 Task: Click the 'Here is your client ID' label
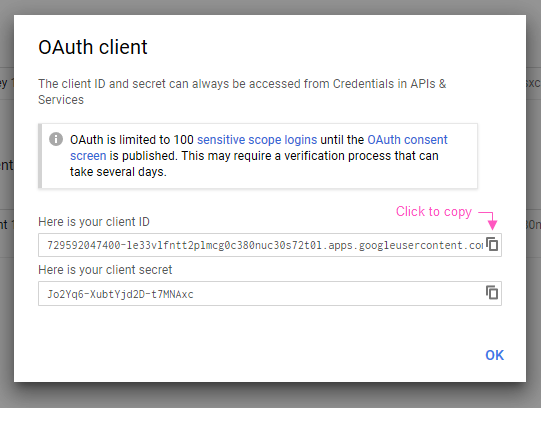[x=94, y=222]
